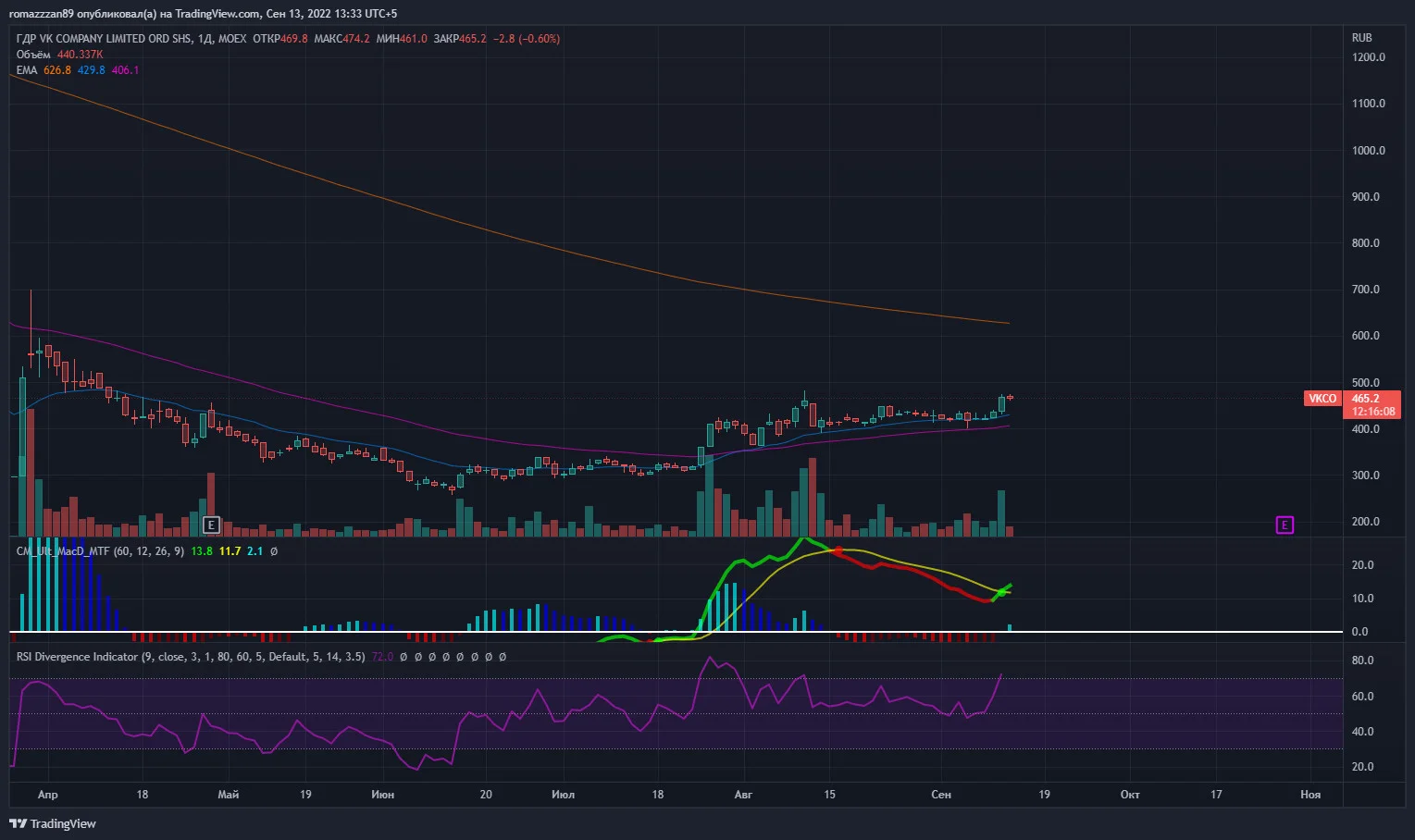
Task: Click the 700.0 price scale label
Action: click(1366, 290)
